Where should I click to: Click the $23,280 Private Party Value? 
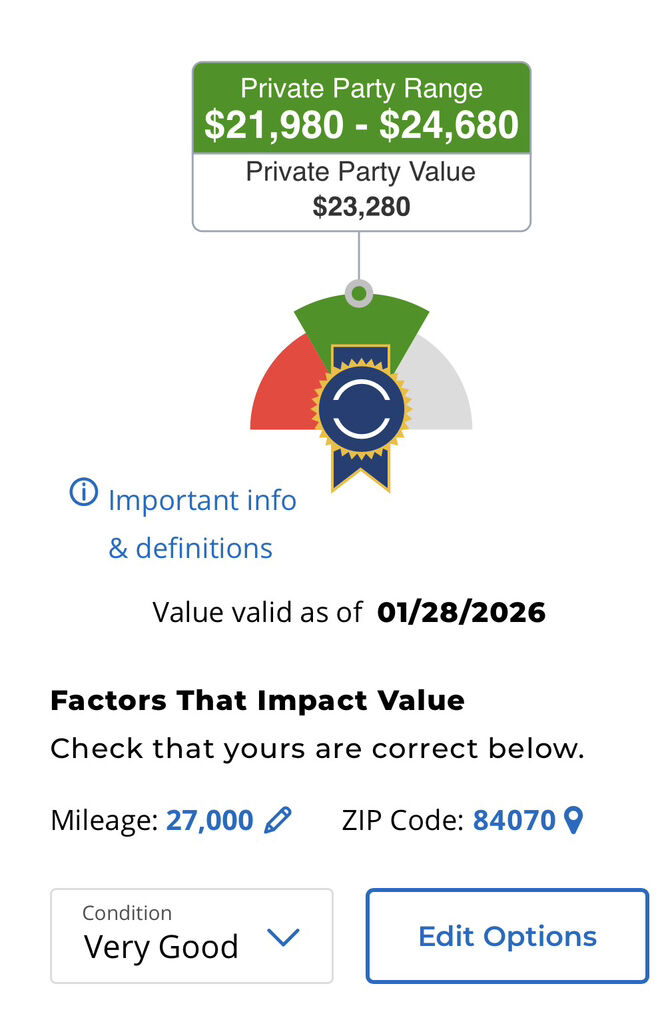coord(361,207)
